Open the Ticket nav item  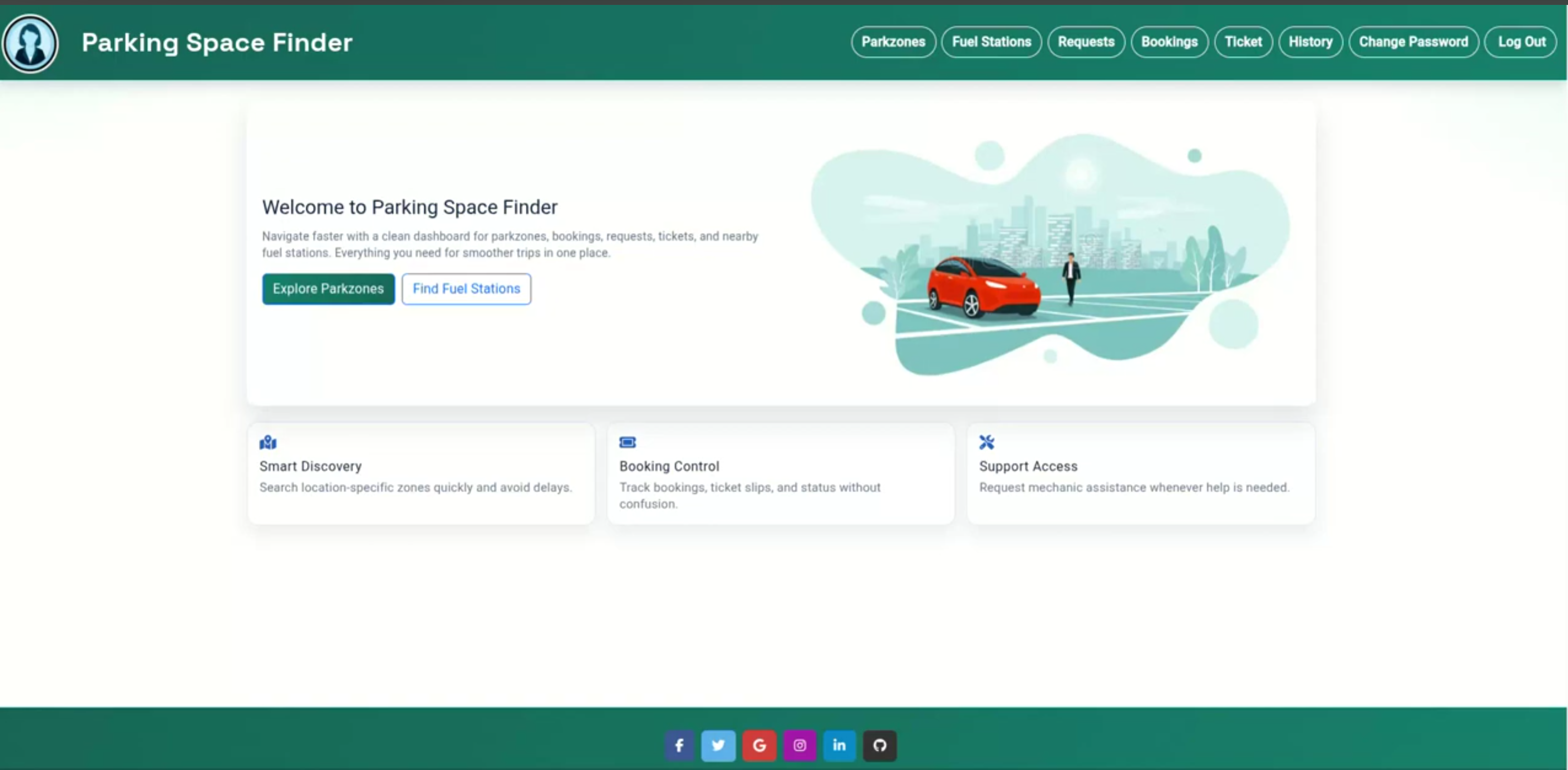click(x=1243, y=42)
